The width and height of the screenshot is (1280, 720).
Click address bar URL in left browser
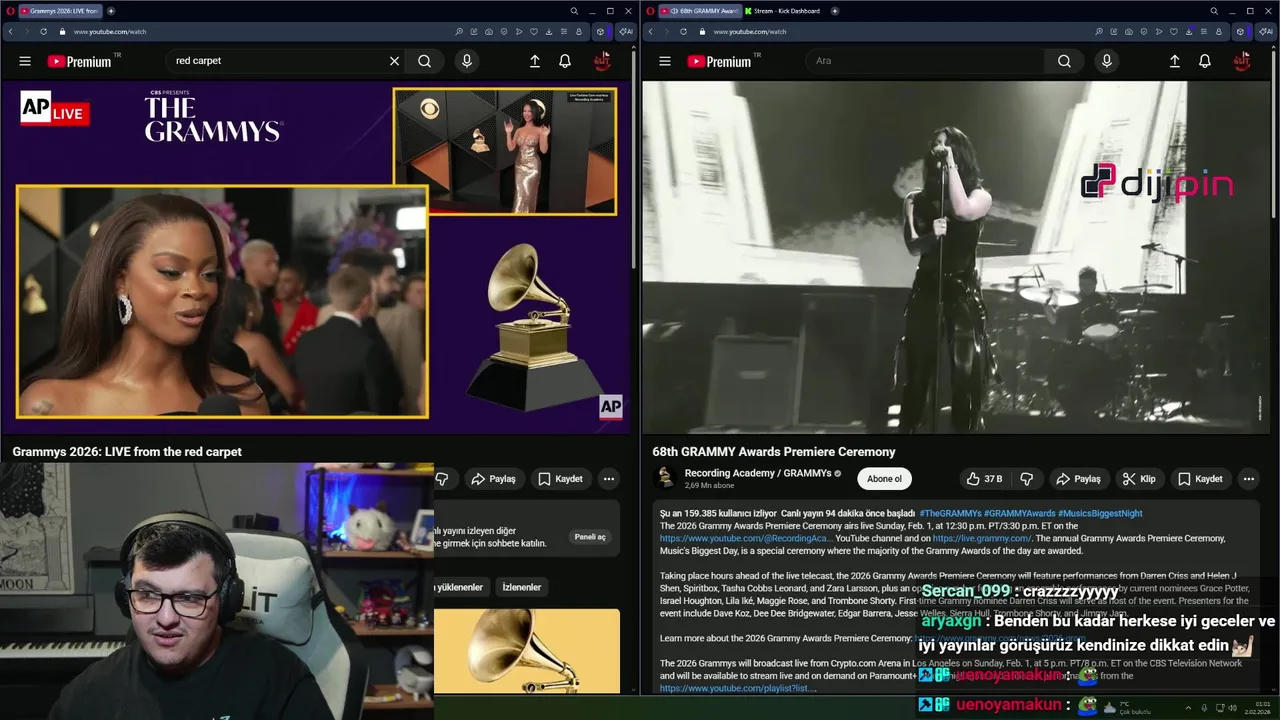coord(110,31)
